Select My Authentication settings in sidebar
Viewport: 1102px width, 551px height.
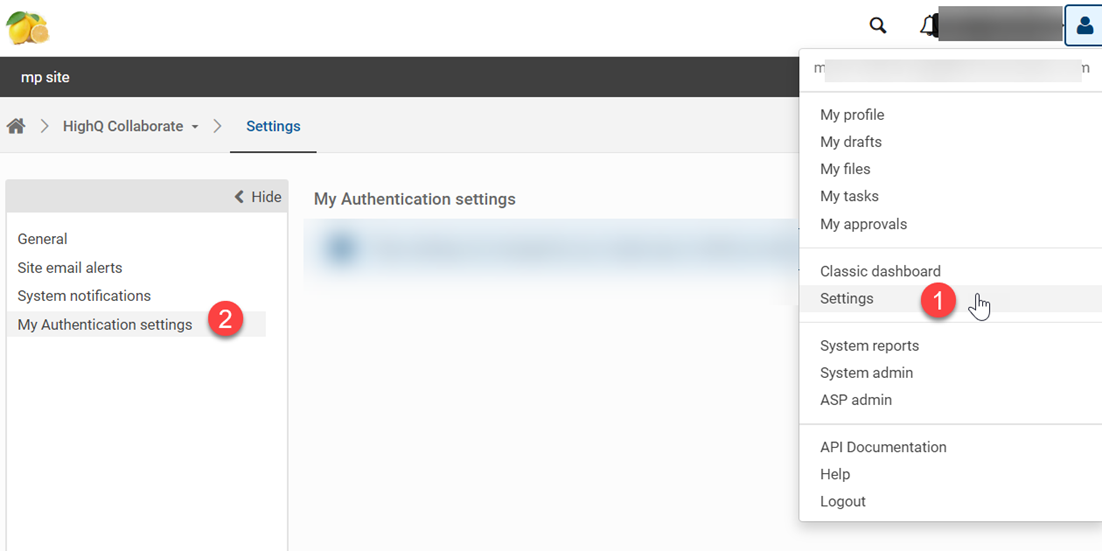(105, 325)
